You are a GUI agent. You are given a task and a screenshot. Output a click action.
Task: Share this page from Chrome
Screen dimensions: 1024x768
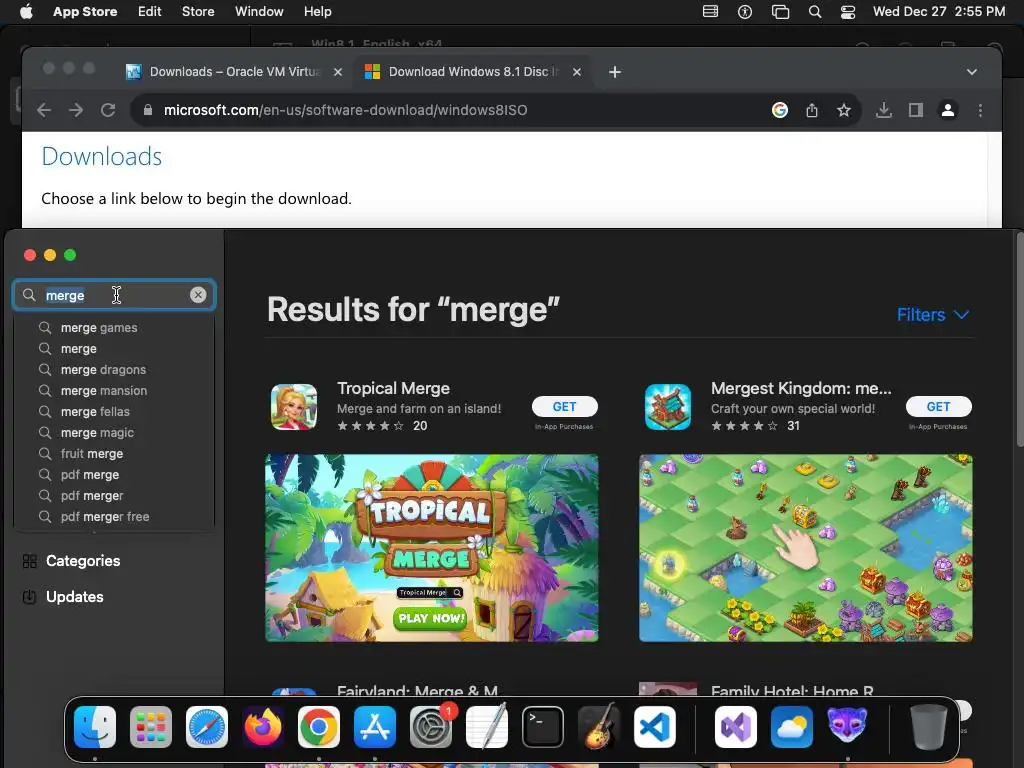812,110
